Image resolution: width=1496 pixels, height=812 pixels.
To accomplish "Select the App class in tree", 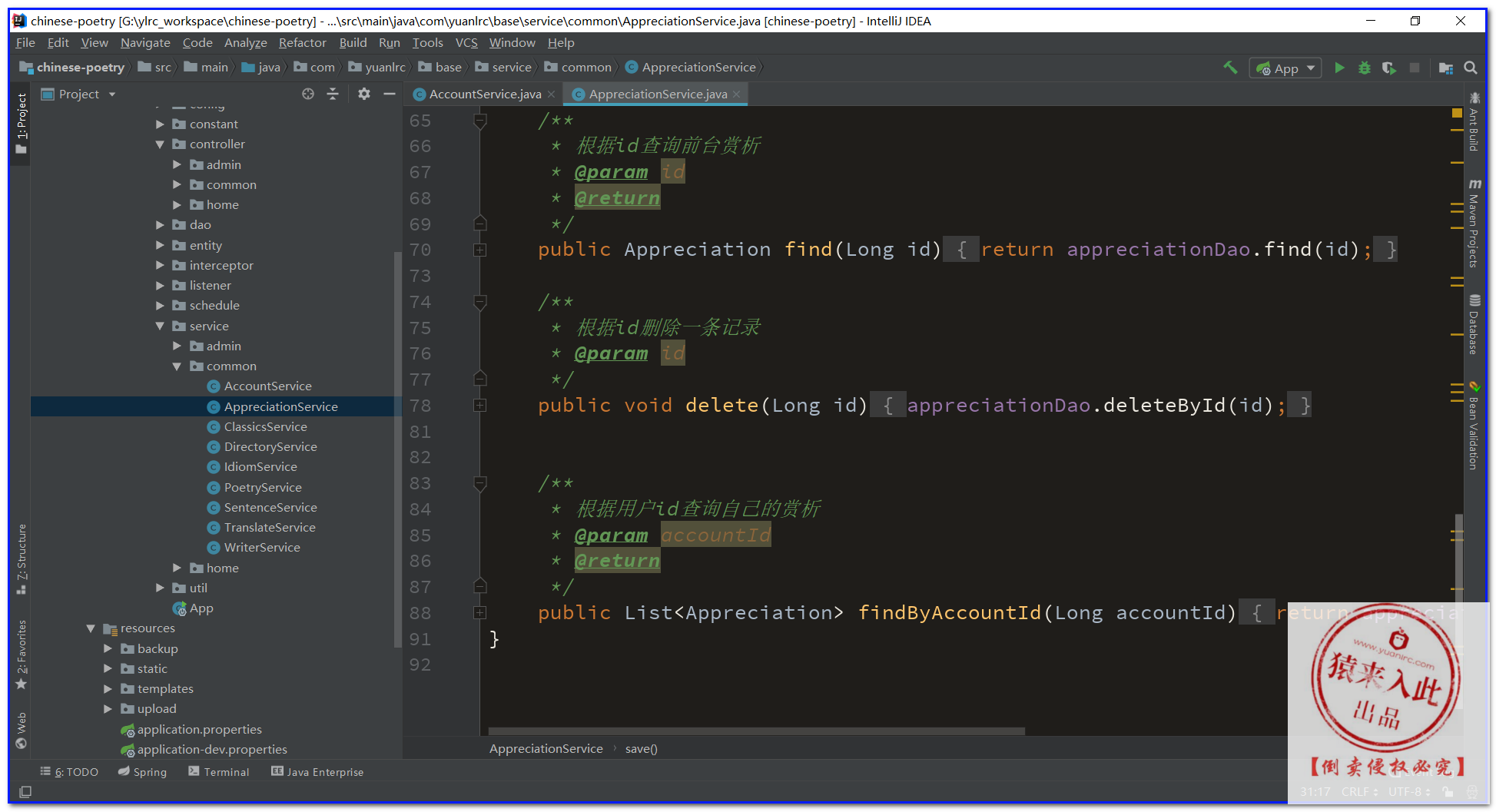I will coord(201,608).
